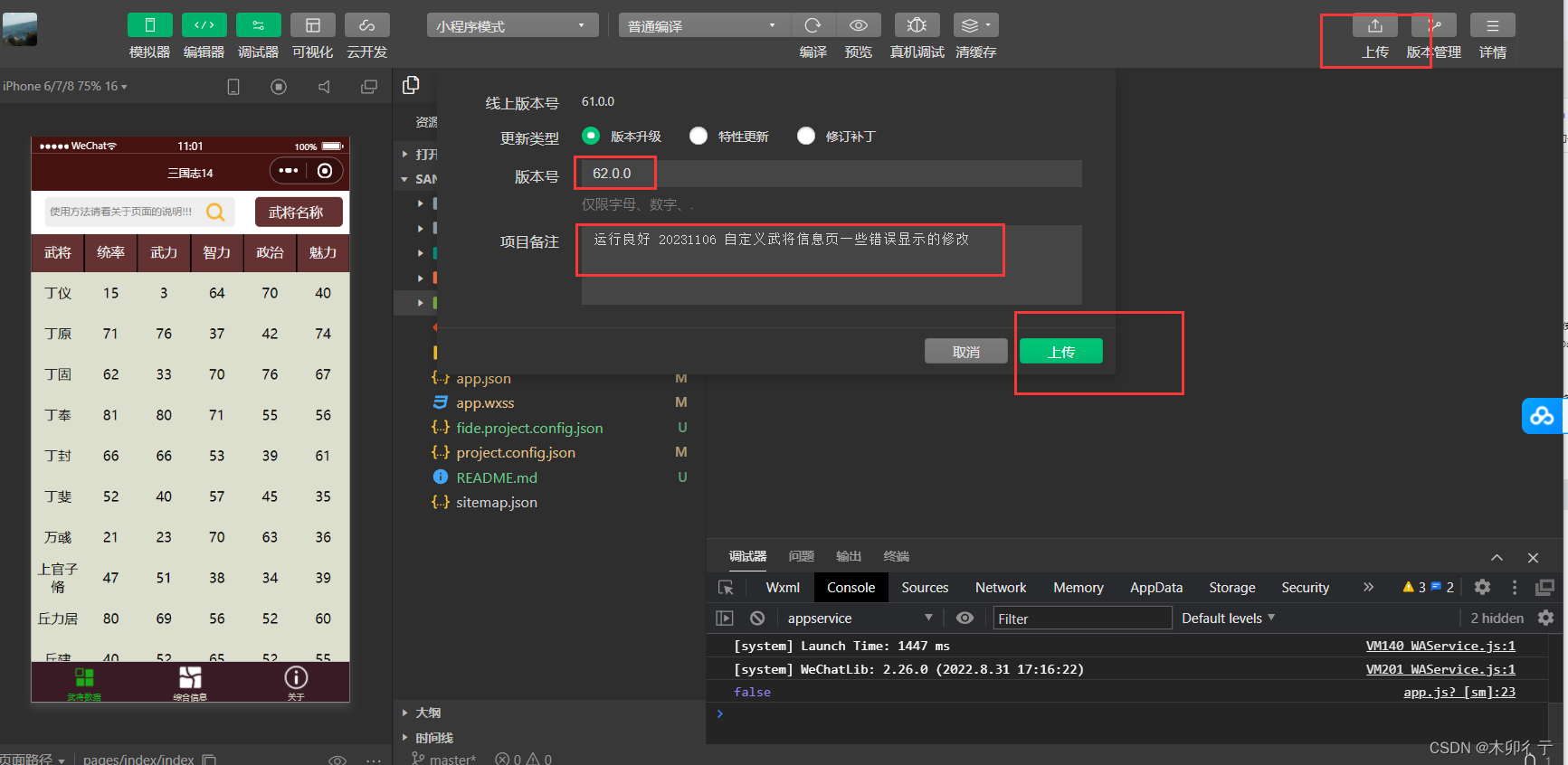
Task: Tap the mini program capsule close circle
Action: click(325, 171)
